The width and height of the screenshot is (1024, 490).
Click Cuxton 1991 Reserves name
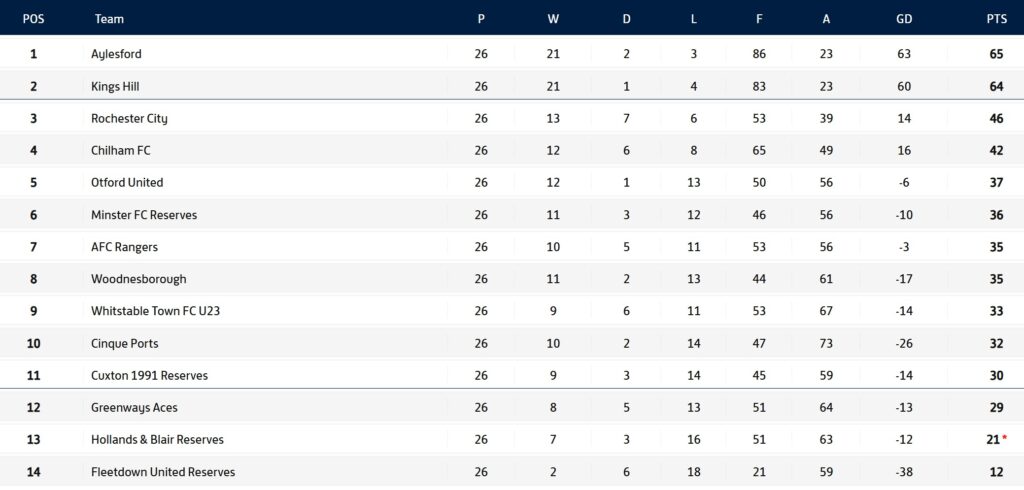[x=150, y=376]
